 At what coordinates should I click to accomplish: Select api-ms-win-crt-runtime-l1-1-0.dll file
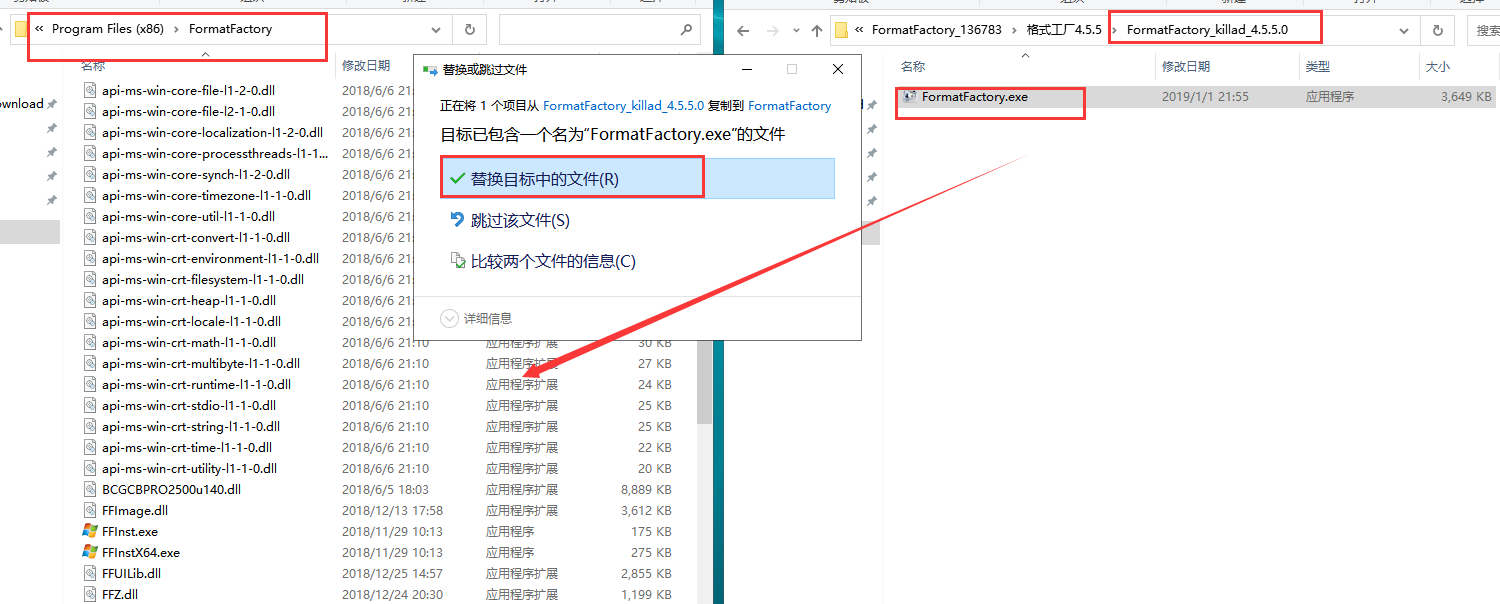point(196,384)
